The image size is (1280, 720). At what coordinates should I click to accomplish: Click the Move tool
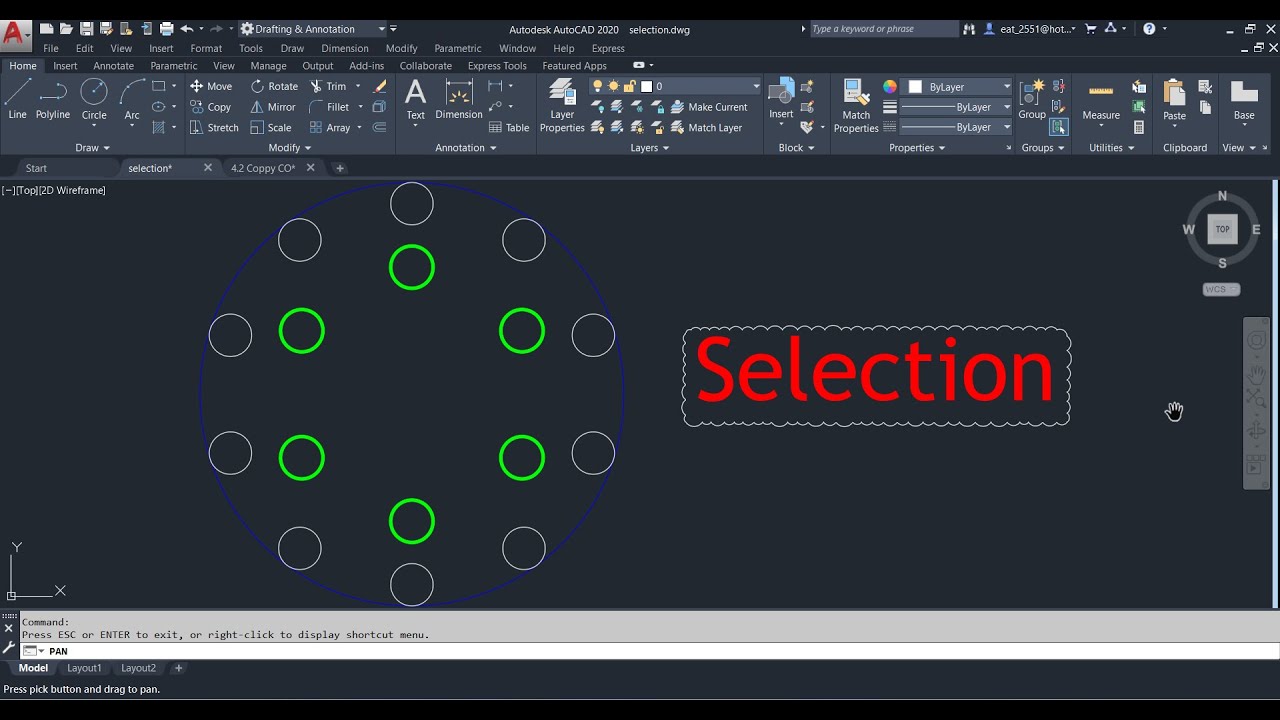click(x=211, y=86)
